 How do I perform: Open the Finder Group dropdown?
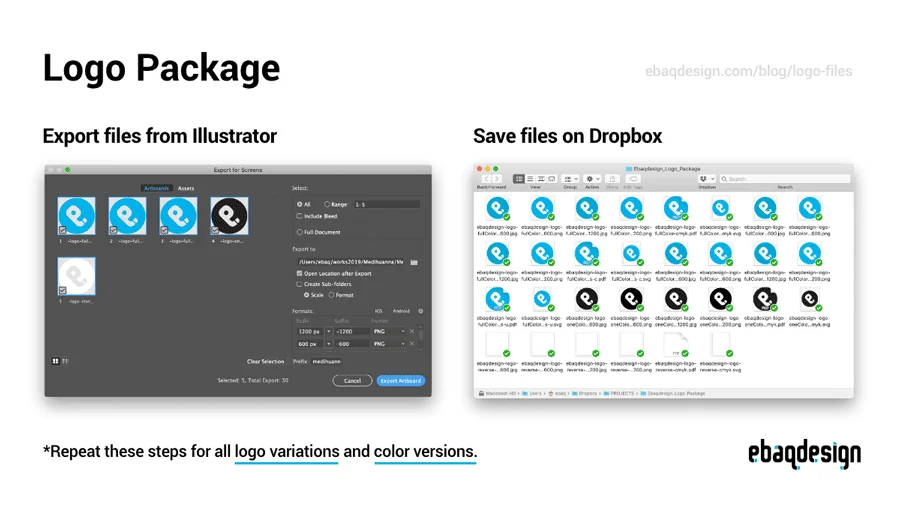point(570,179)
